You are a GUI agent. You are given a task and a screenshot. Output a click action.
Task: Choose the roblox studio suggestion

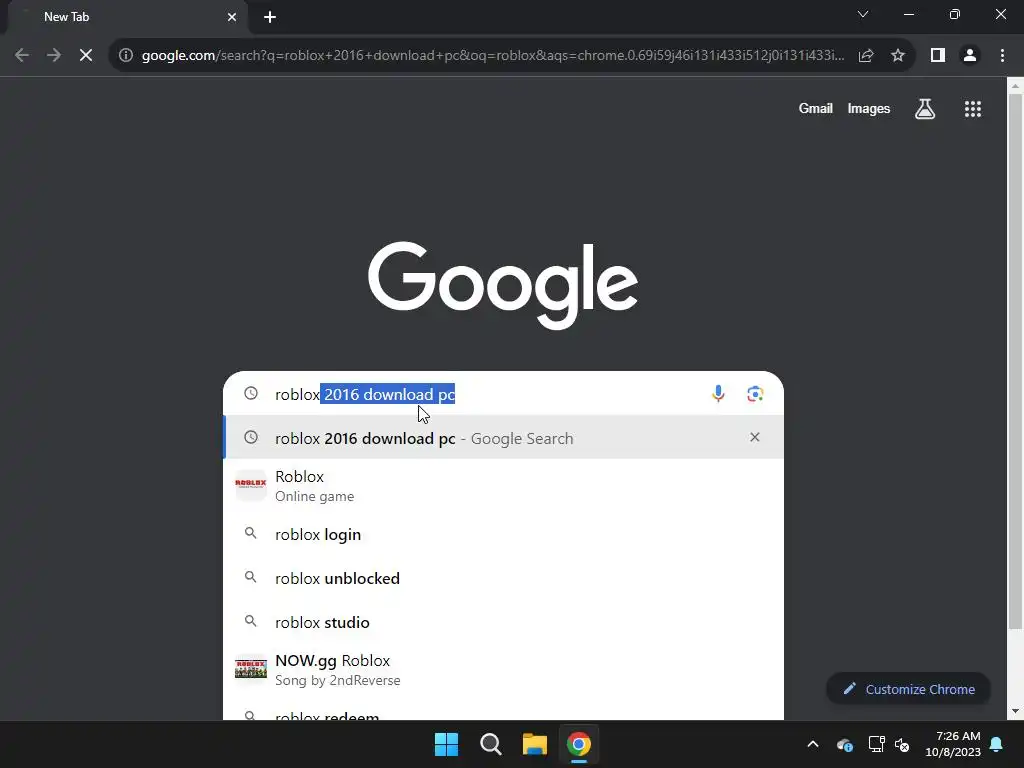click(503, 622)
